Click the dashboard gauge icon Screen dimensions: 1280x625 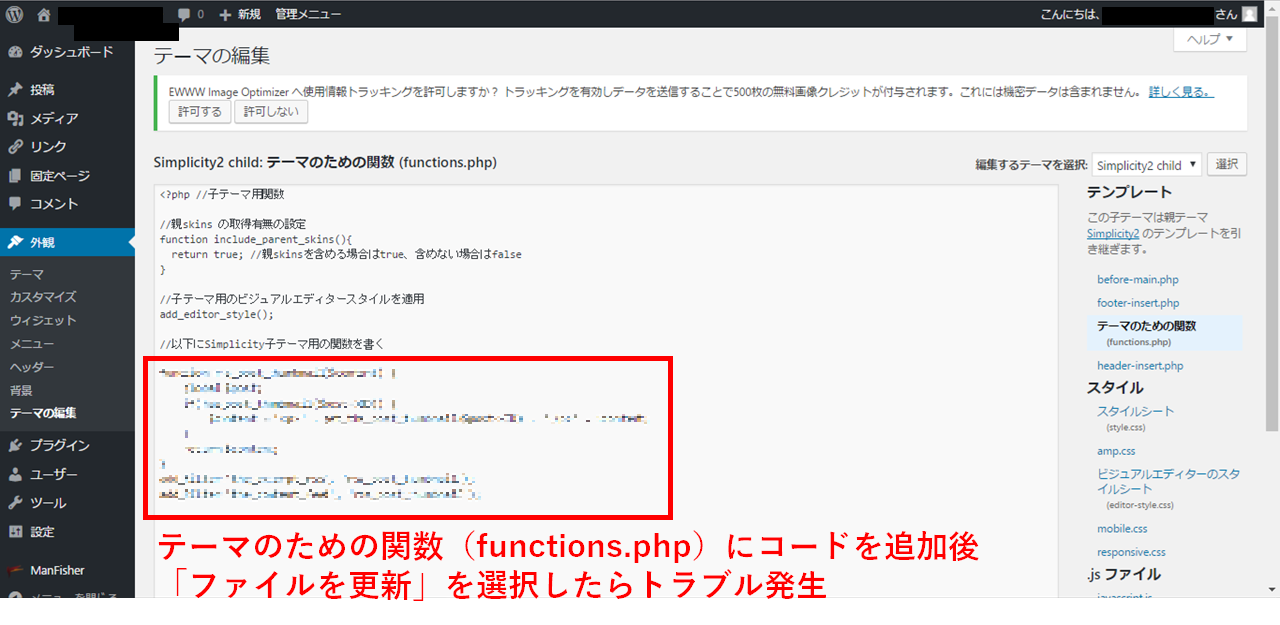click(x=15, y=52)
